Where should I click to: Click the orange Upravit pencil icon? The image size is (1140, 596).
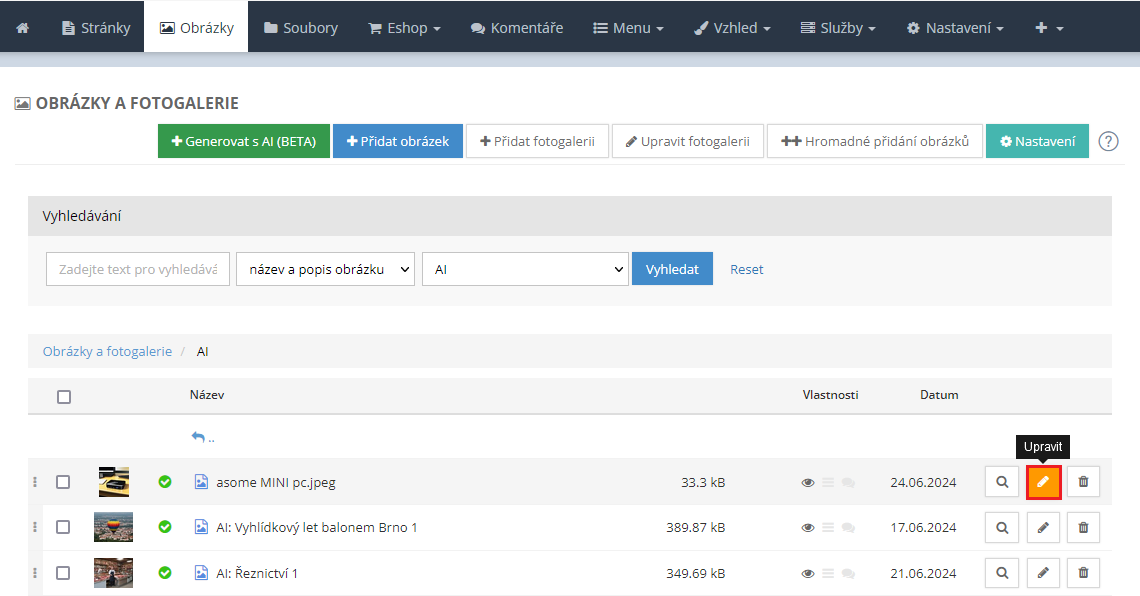[1043, 482]
